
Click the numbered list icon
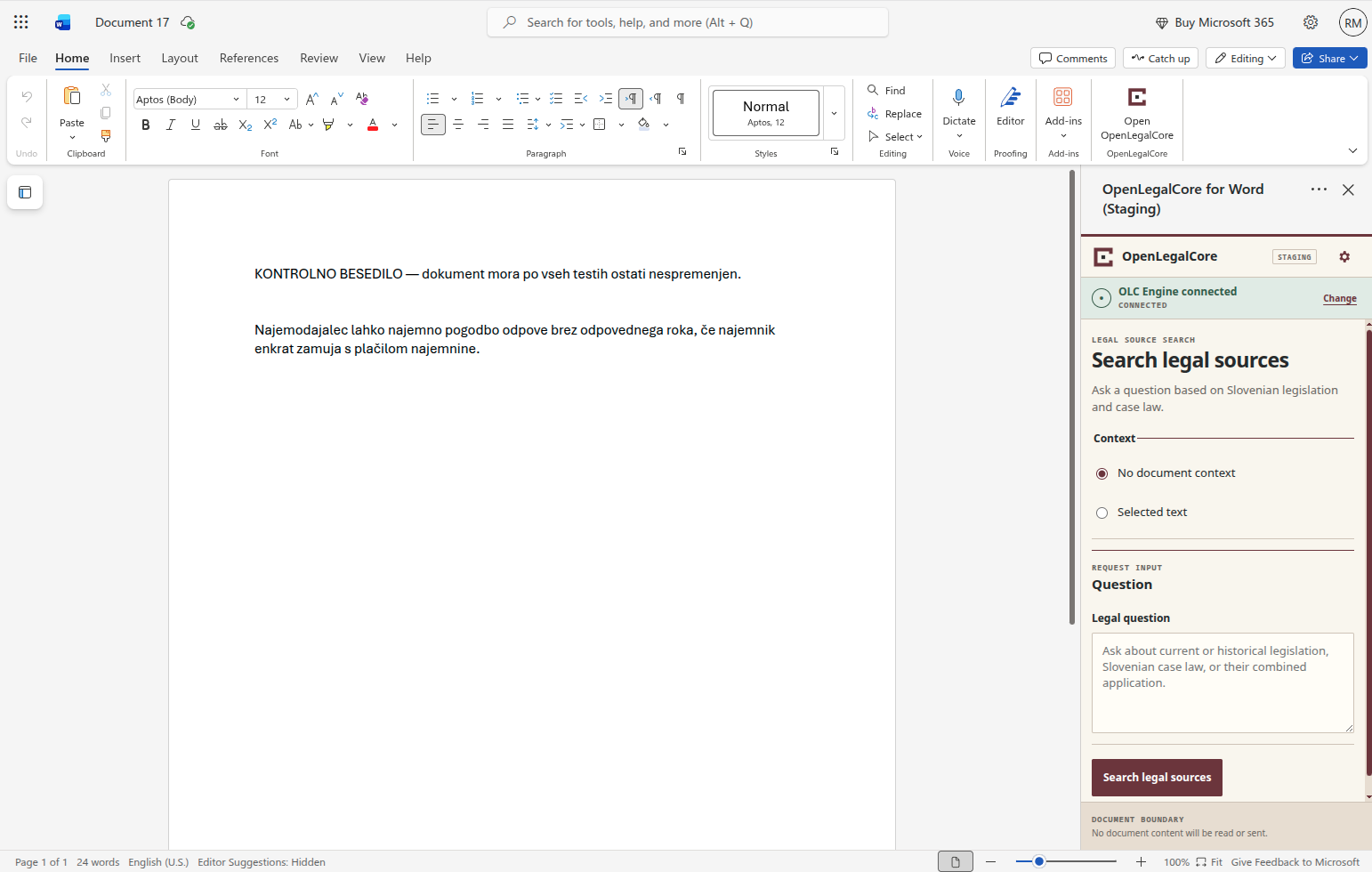[477, 99]
